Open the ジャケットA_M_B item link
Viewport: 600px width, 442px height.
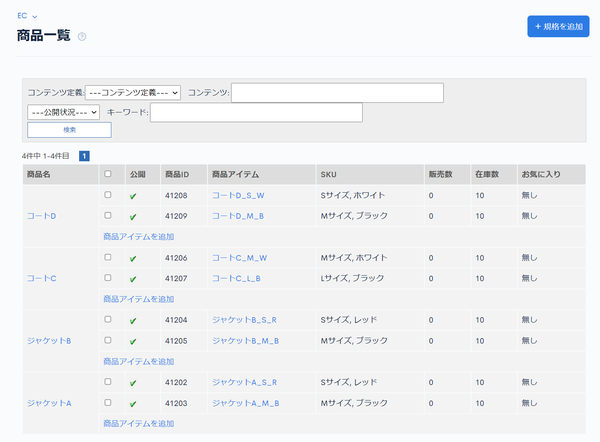246,403
